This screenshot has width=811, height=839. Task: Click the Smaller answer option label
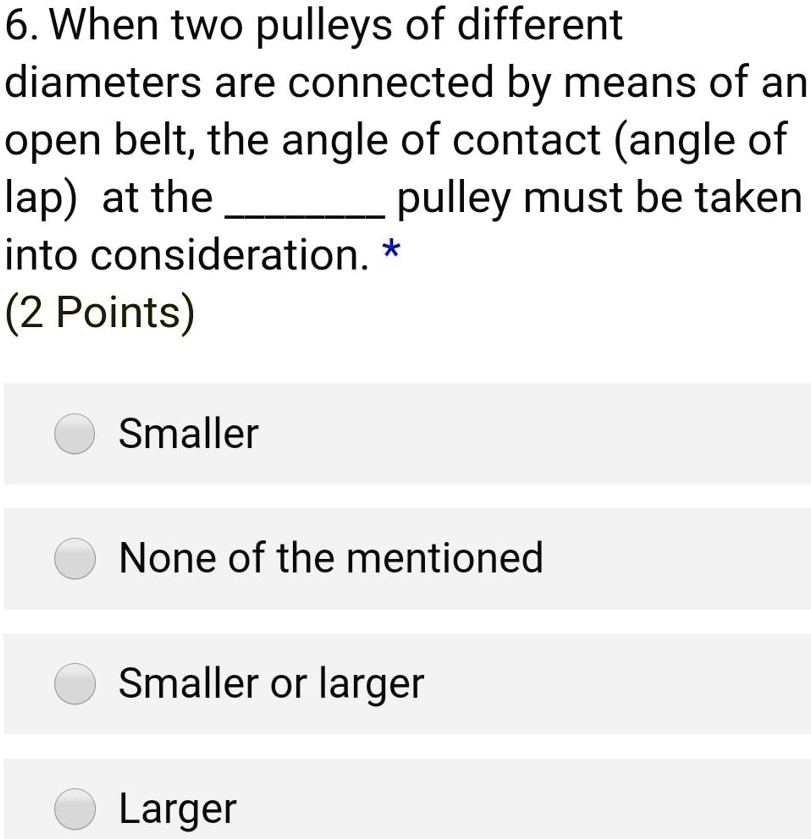[x=188, y=434]
